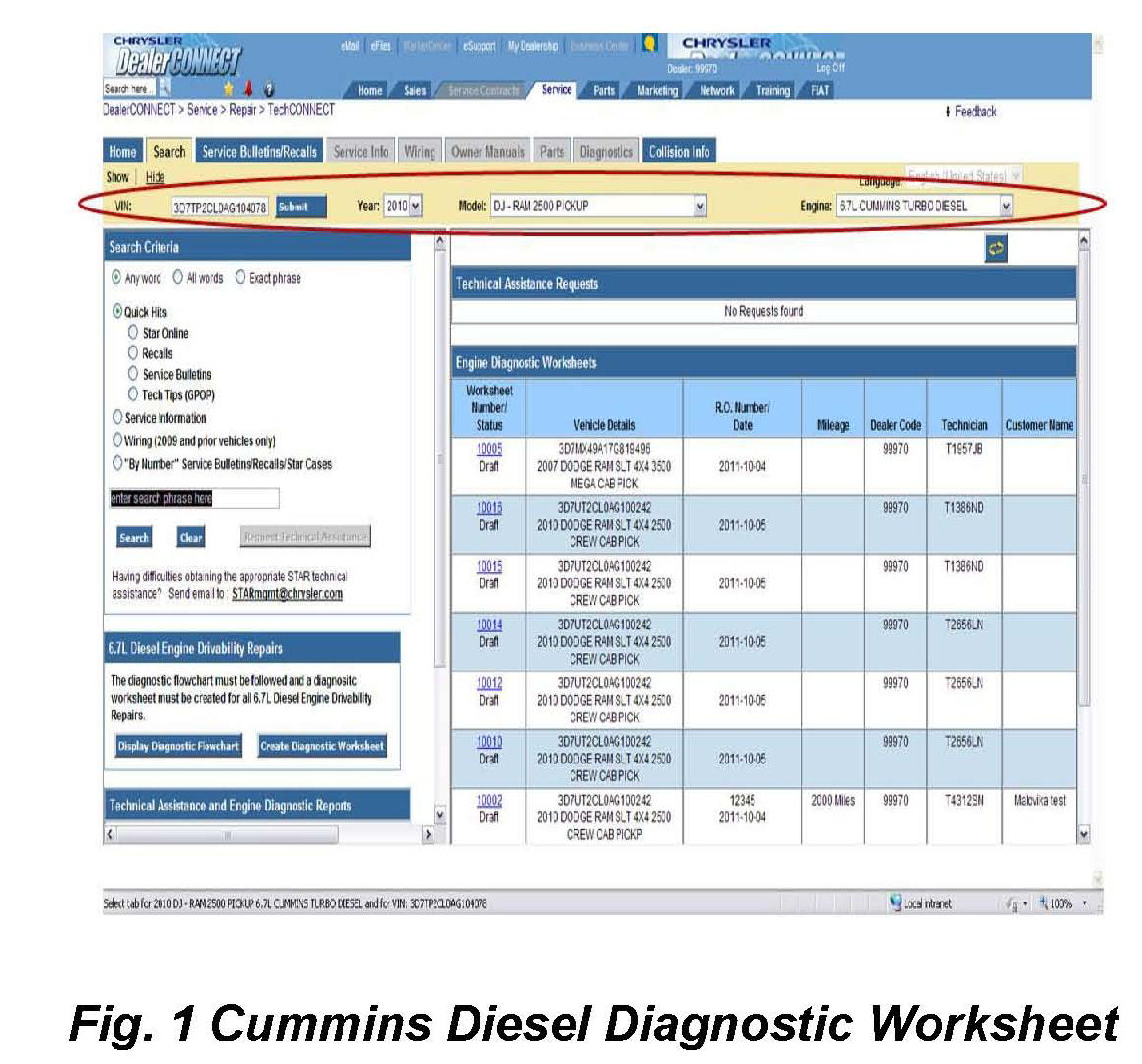Viewport: 1142px width, 1064px height.
Task: Select the Exact phrase radio button
Action: point(240,277)
